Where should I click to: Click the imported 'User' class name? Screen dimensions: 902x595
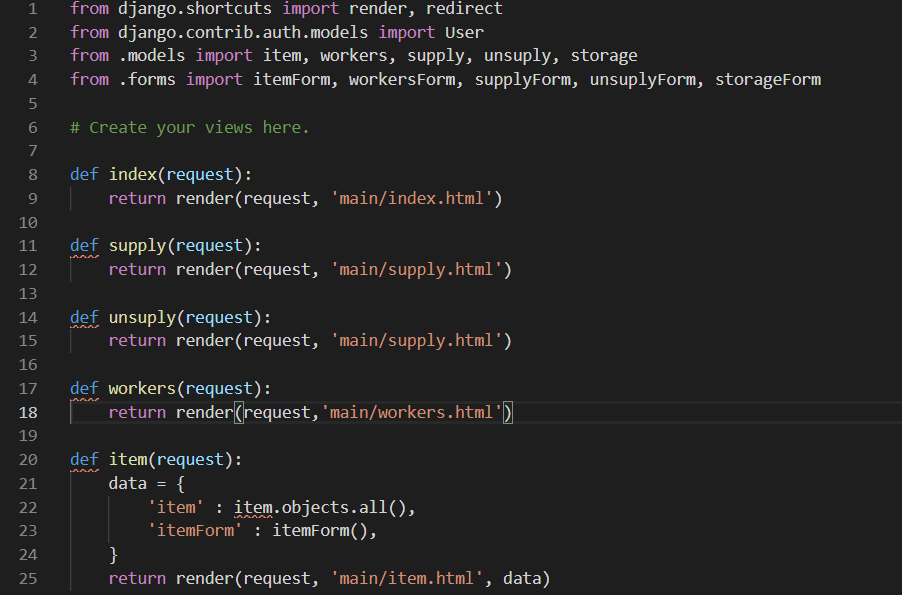(464, 32)
